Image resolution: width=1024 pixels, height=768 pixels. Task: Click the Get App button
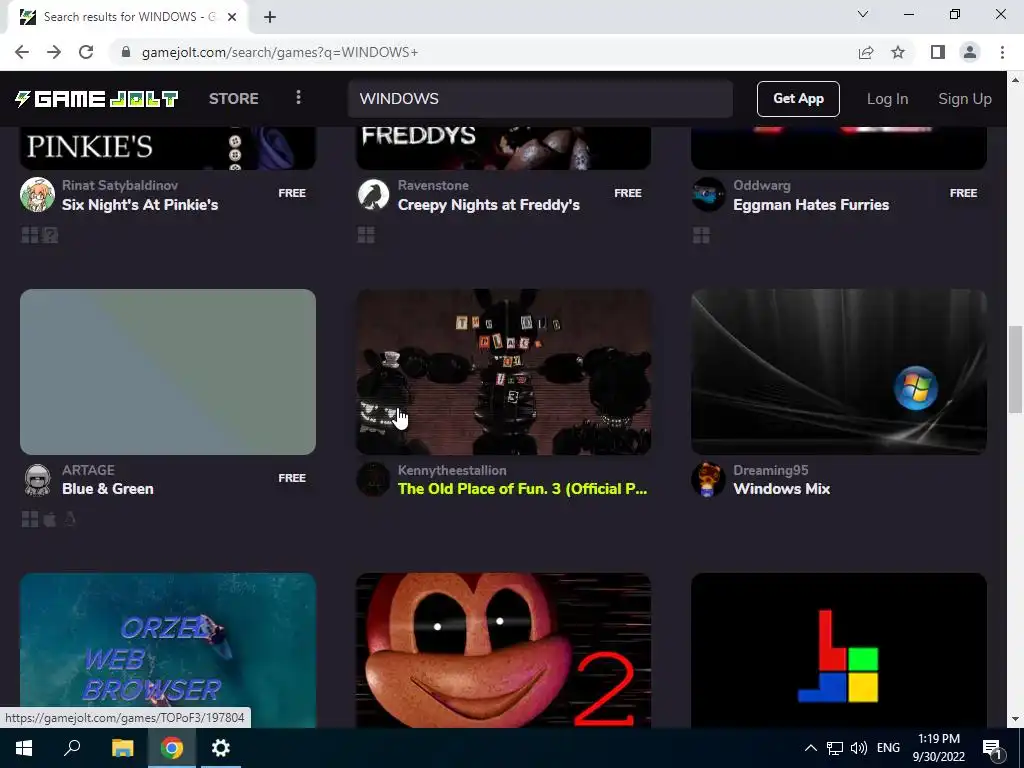pyautogui.click(x=798, y=99)
